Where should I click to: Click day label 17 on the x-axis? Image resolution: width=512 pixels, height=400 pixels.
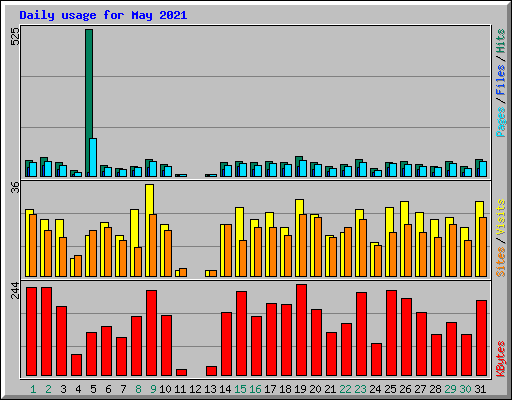click(270, 389)
